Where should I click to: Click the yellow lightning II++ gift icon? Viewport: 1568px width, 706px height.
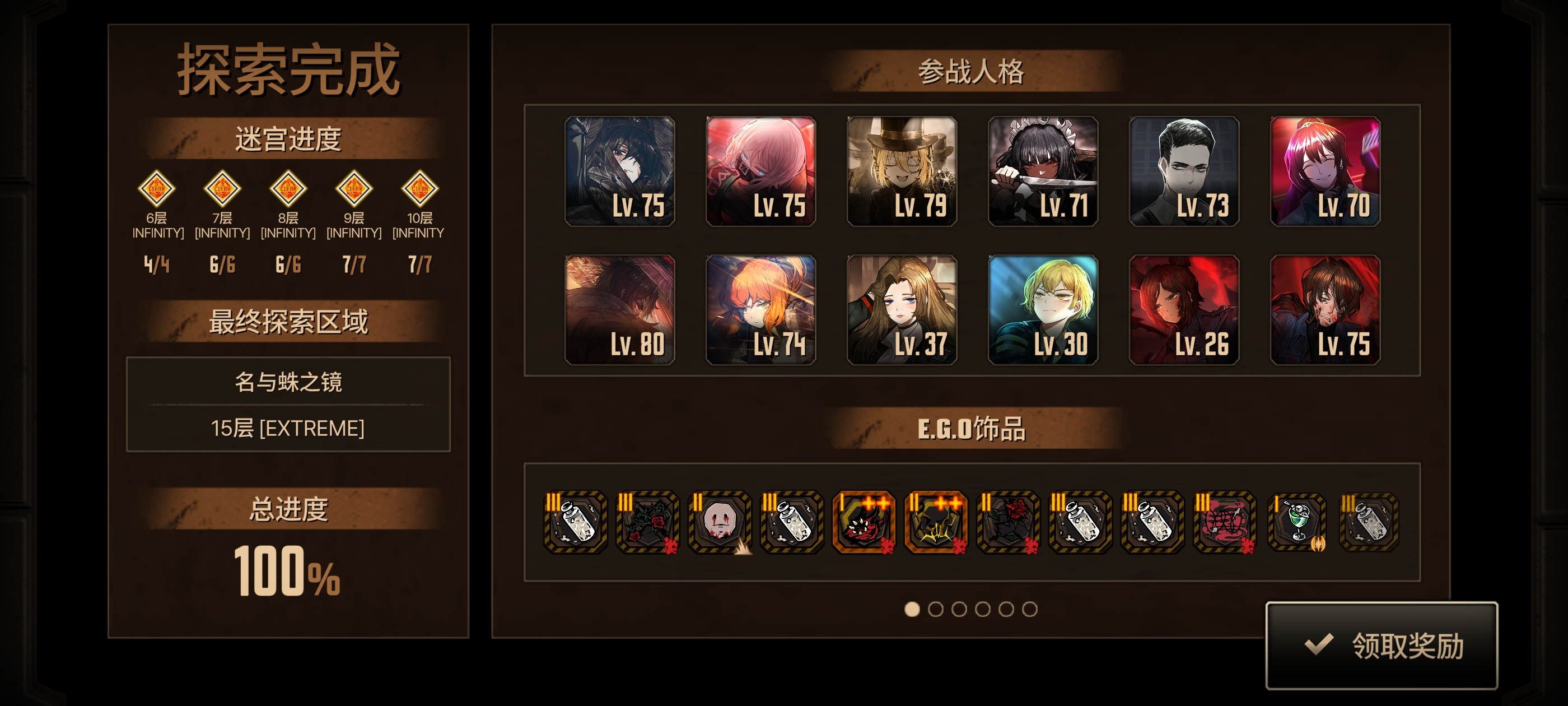tap(936, 522)
